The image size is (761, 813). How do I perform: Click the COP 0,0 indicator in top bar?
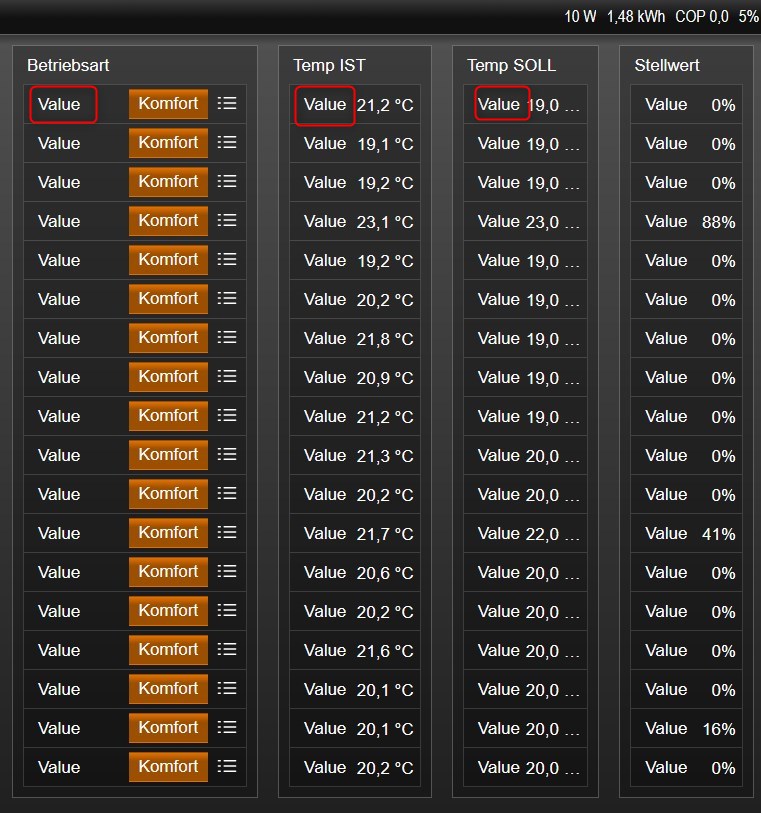pyautogui.click(x=701, y=17)
